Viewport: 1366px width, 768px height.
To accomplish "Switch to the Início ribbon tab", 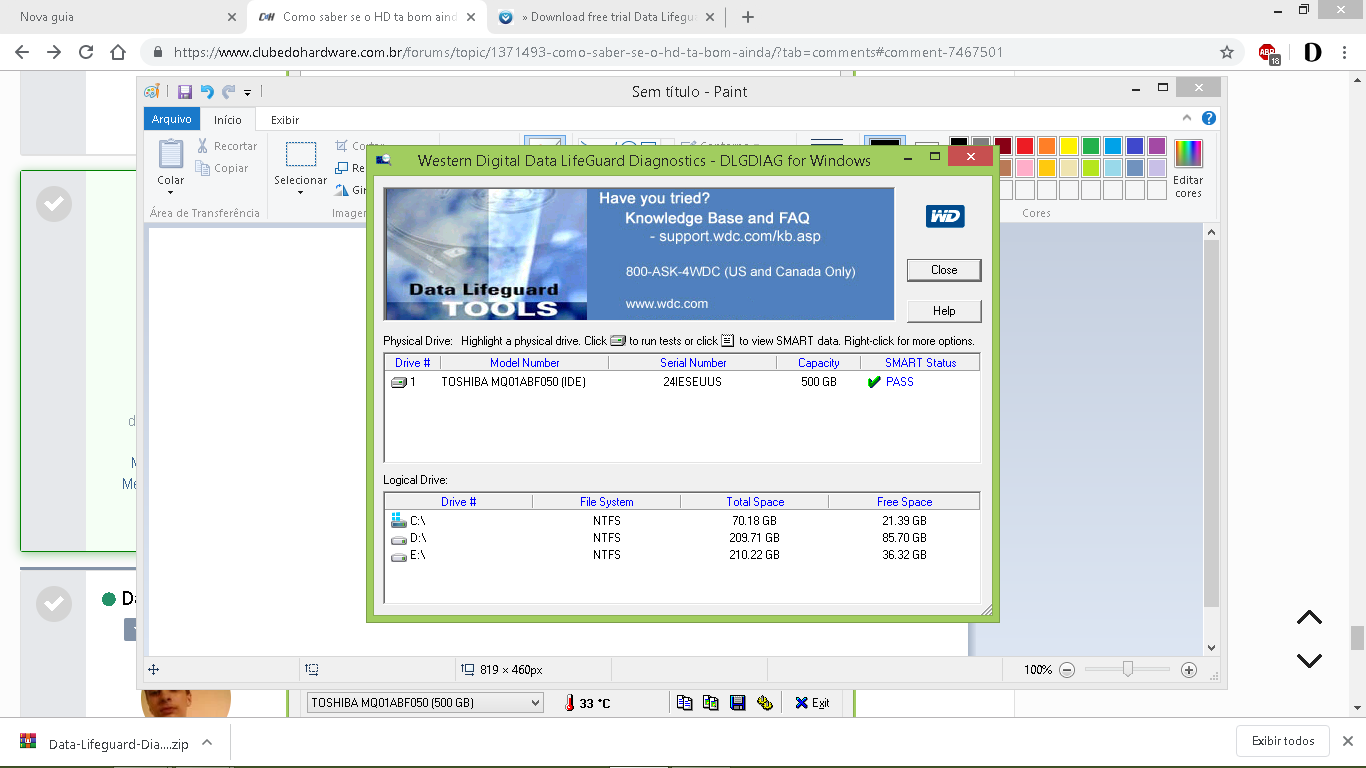I will (x=228, y=119).
